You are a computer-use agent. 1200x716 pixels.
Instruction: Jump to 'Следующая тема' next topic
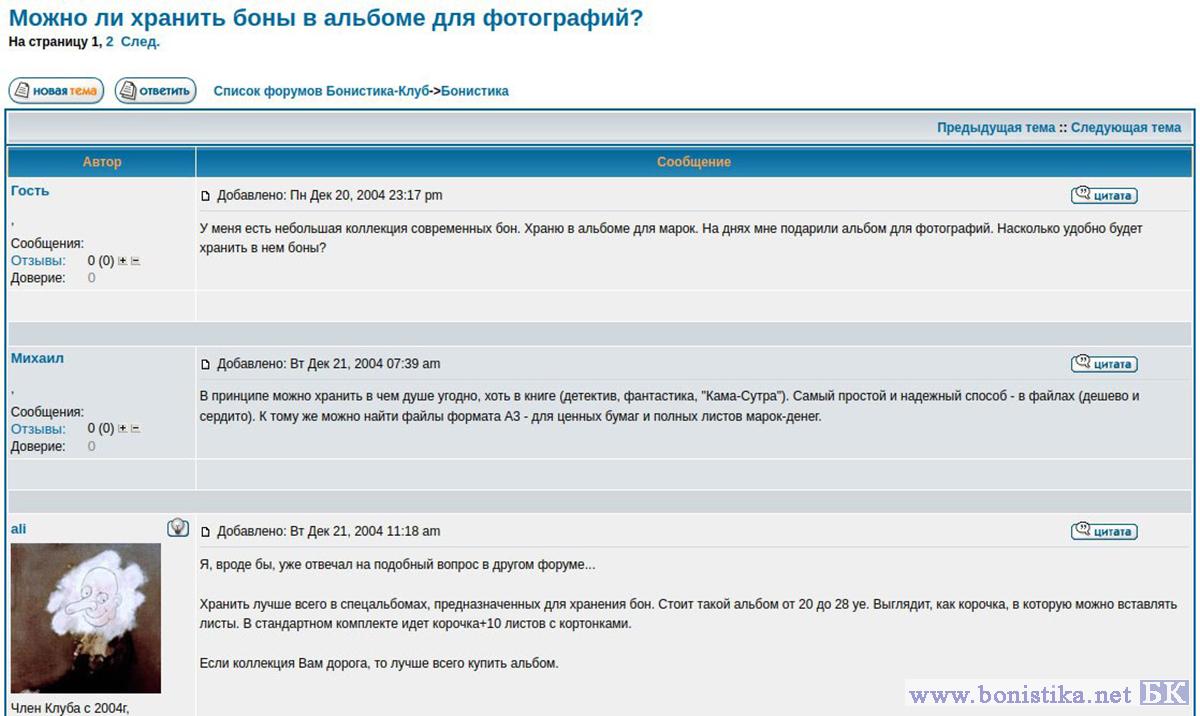pos(1125,128)
